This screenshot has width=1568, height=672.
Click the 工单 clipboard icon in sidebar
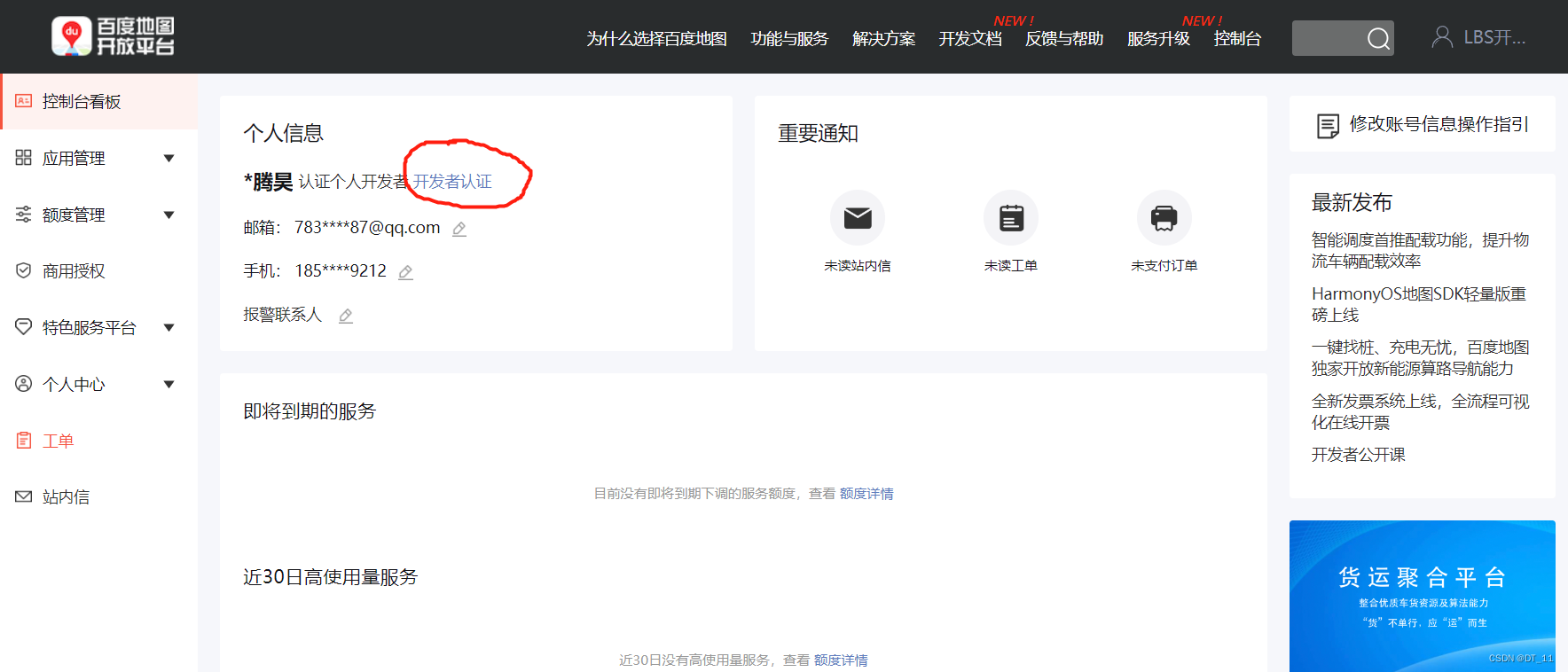[x=24, y=441]
